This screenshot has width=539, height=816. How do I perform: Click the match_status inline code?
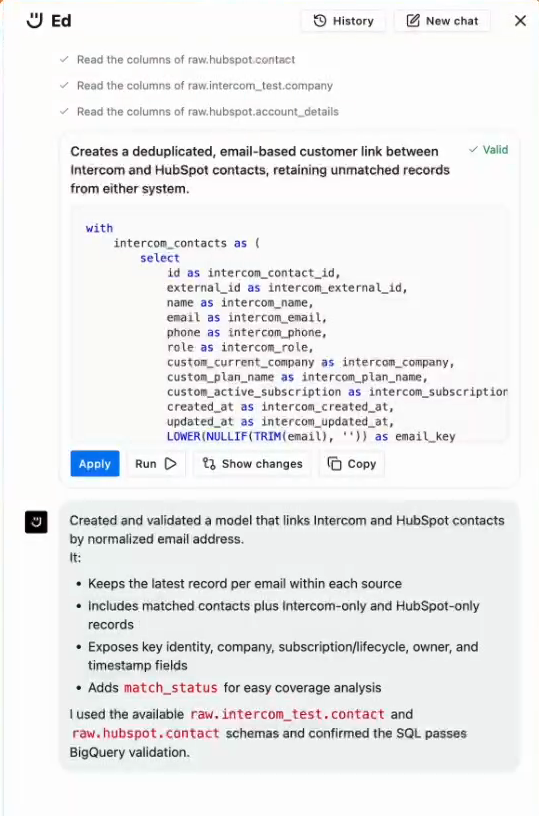[x=171, y=688]
